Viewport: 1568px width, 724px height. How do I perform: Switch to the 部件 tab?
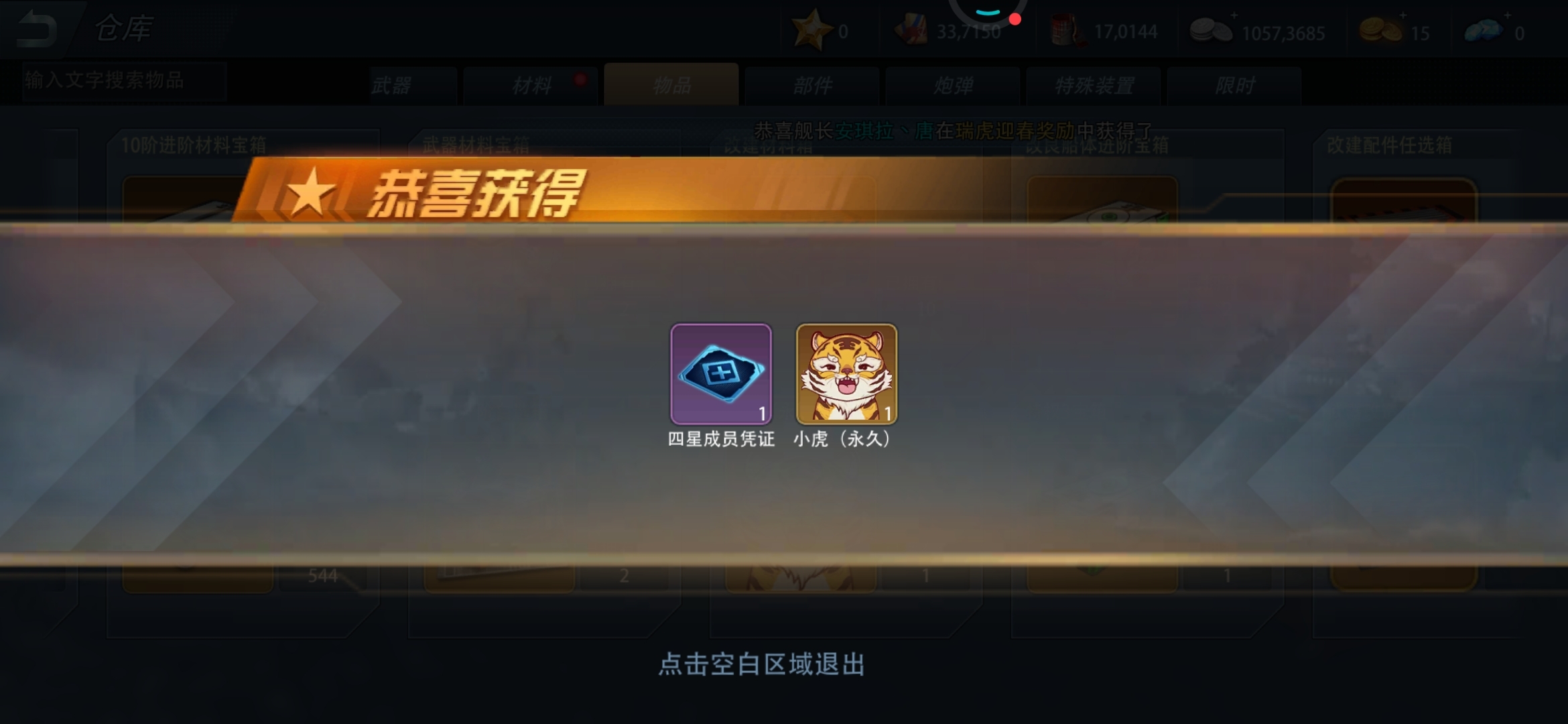coord(812,86)
